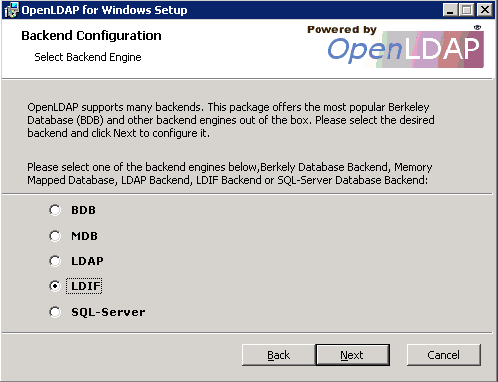
Task: Select the LDAP backend radio button
Action: (x=55, y=261)
